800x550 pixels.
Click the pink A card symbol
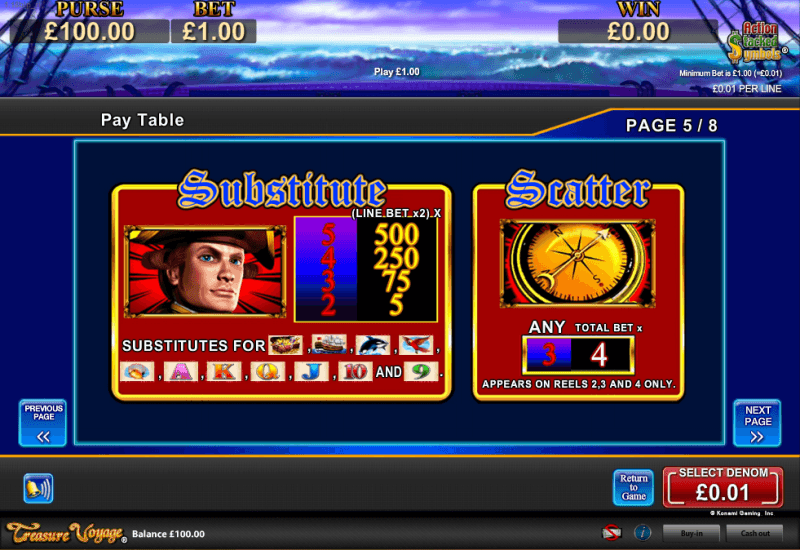click(x=181, y=371)
